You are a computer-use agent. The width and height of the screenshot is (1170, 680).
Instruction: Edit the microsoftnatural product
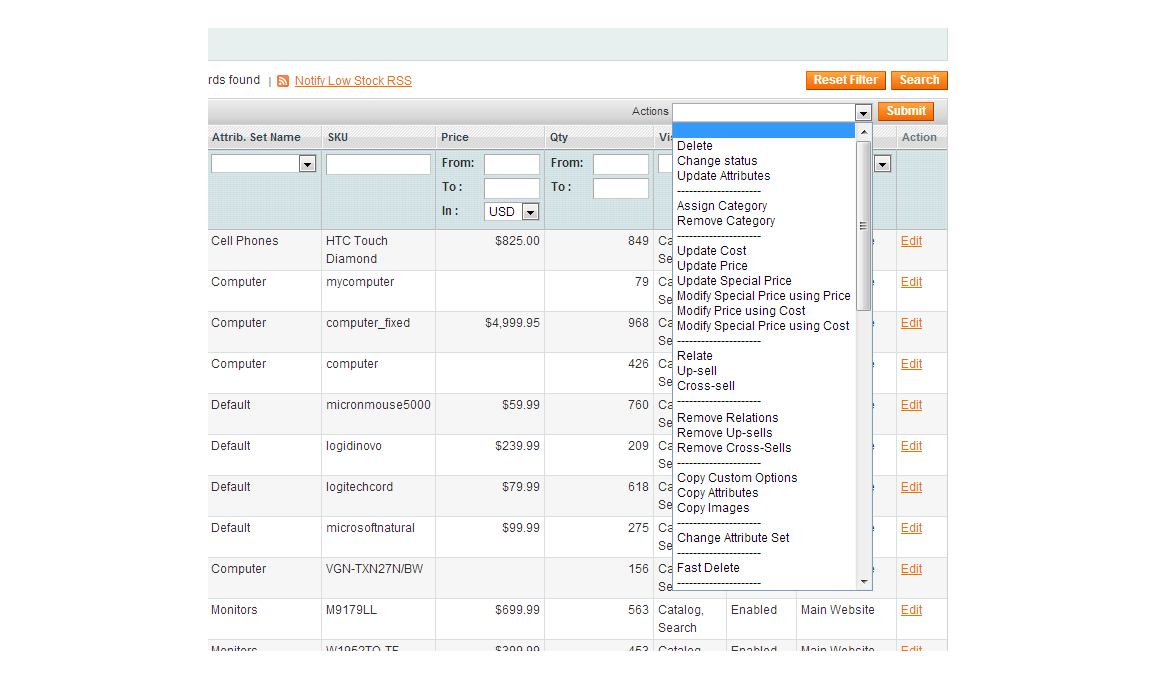tap(911, 528)
